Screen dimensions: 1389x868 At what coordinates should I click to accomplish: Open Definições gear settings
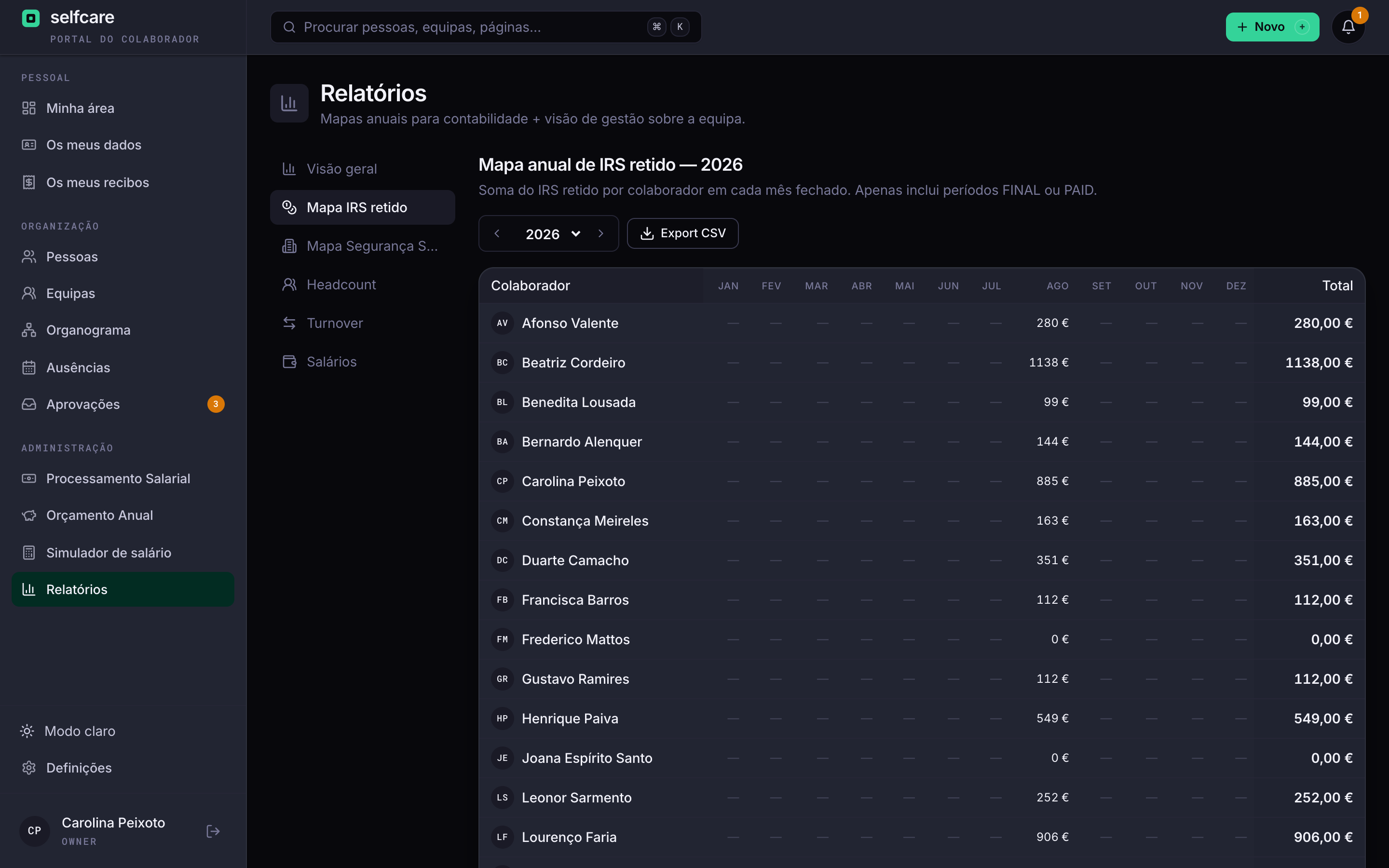(x=123, y=768)
